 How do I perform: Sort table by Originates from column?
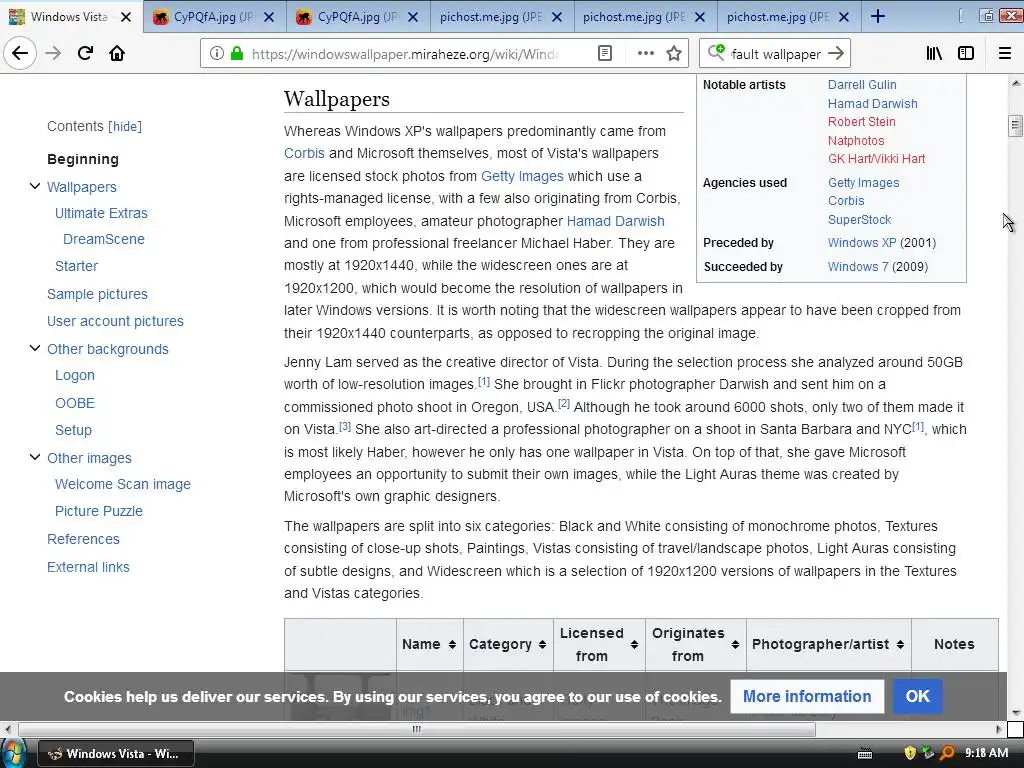click(x=696, y=645)
